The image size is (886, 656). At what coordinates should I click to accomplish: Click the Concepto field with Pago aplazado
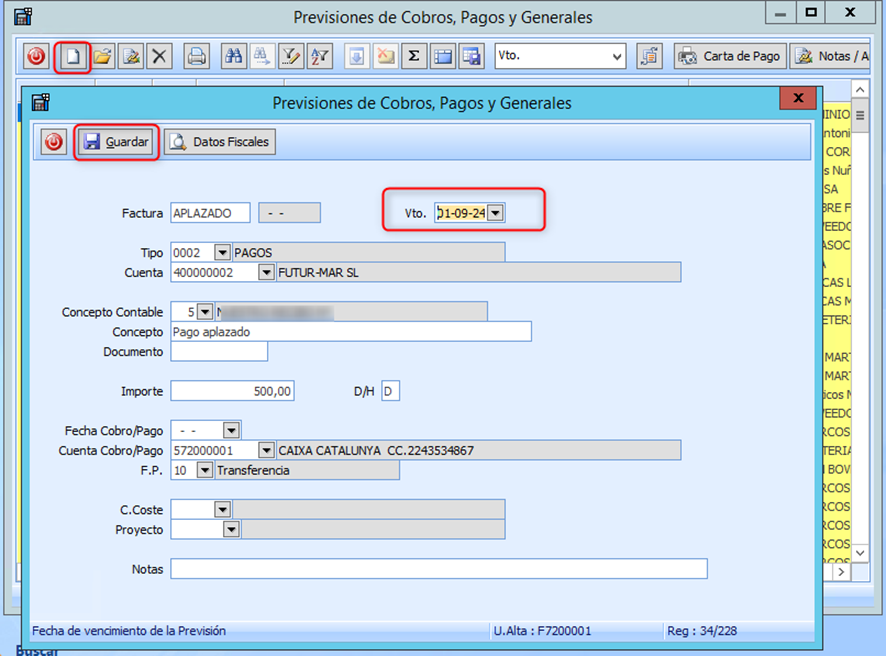pyautogui.click(x=350, y=332)
